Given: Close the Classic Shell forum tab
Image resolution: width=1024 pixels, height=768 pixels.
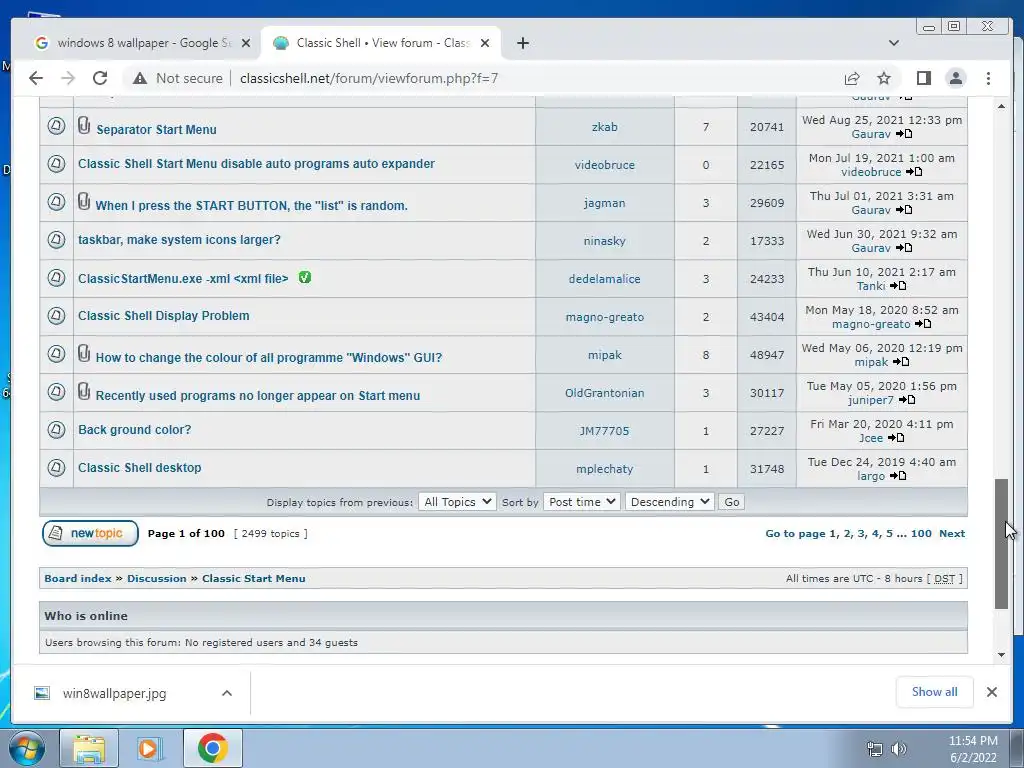Looking at the screenshot, I should click(485, 43).
